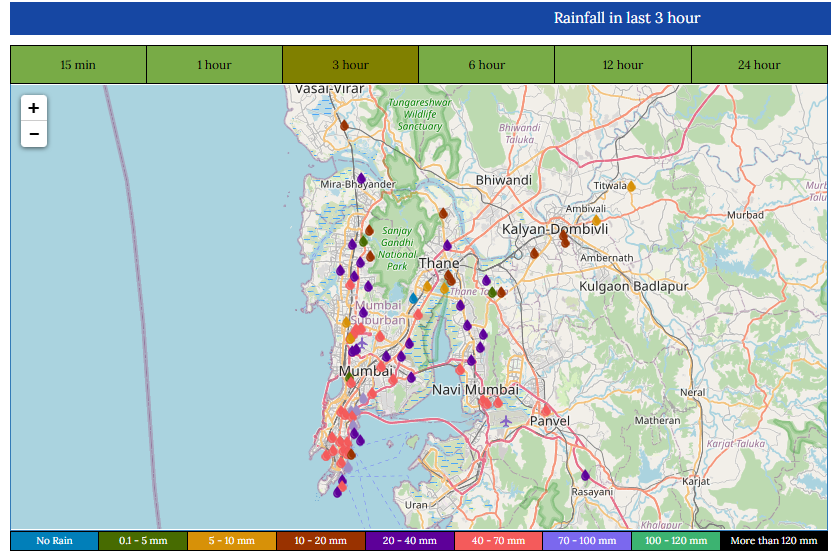
Task: Switch to the 15 min rainfall tab
Action: (78, 65)
